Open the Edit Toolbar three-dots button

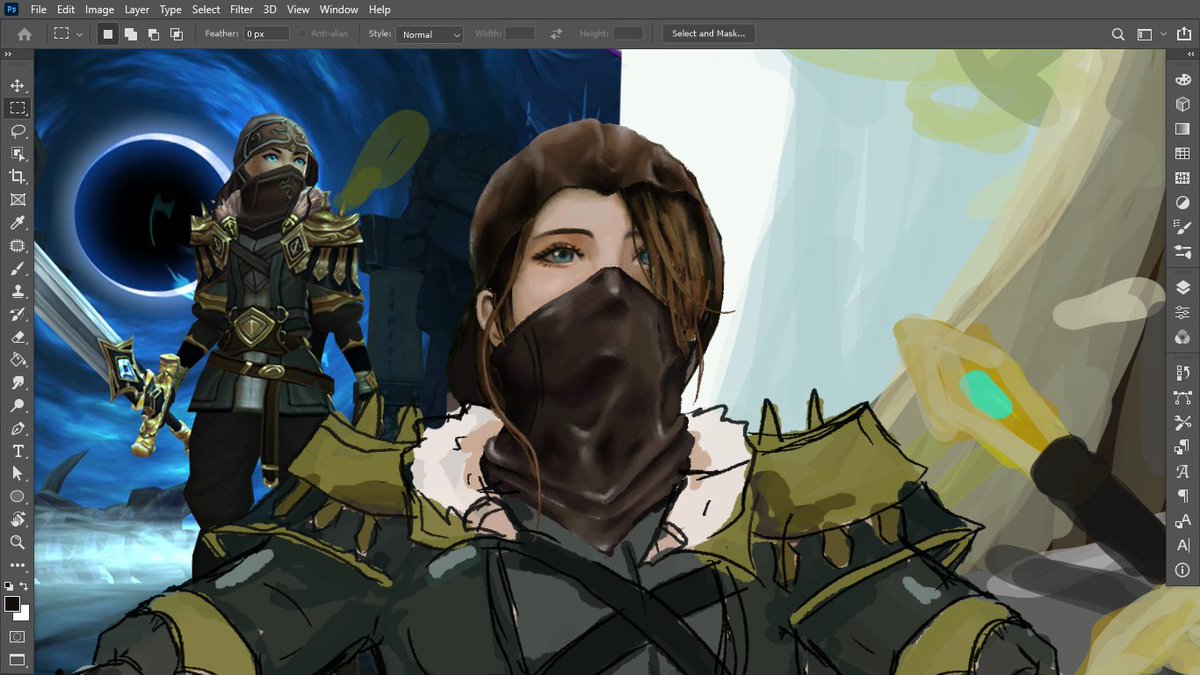(17, 566)
